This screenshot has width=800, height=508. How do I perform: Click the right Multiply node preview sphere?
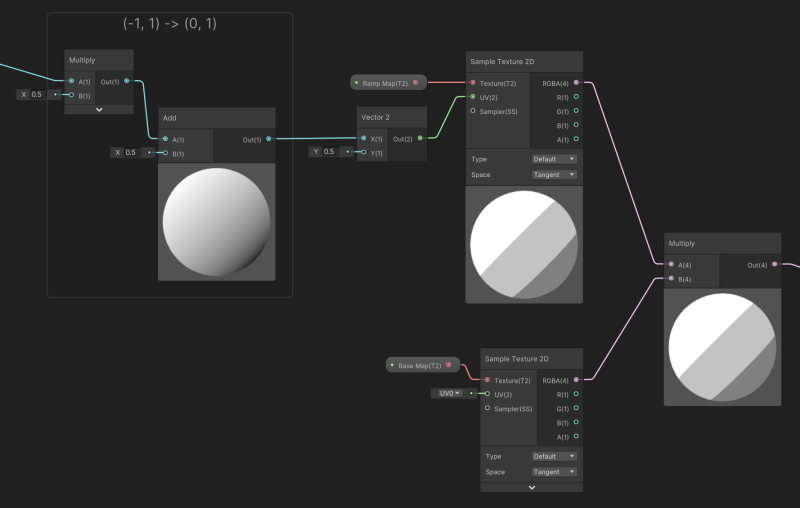coord(722,347)
